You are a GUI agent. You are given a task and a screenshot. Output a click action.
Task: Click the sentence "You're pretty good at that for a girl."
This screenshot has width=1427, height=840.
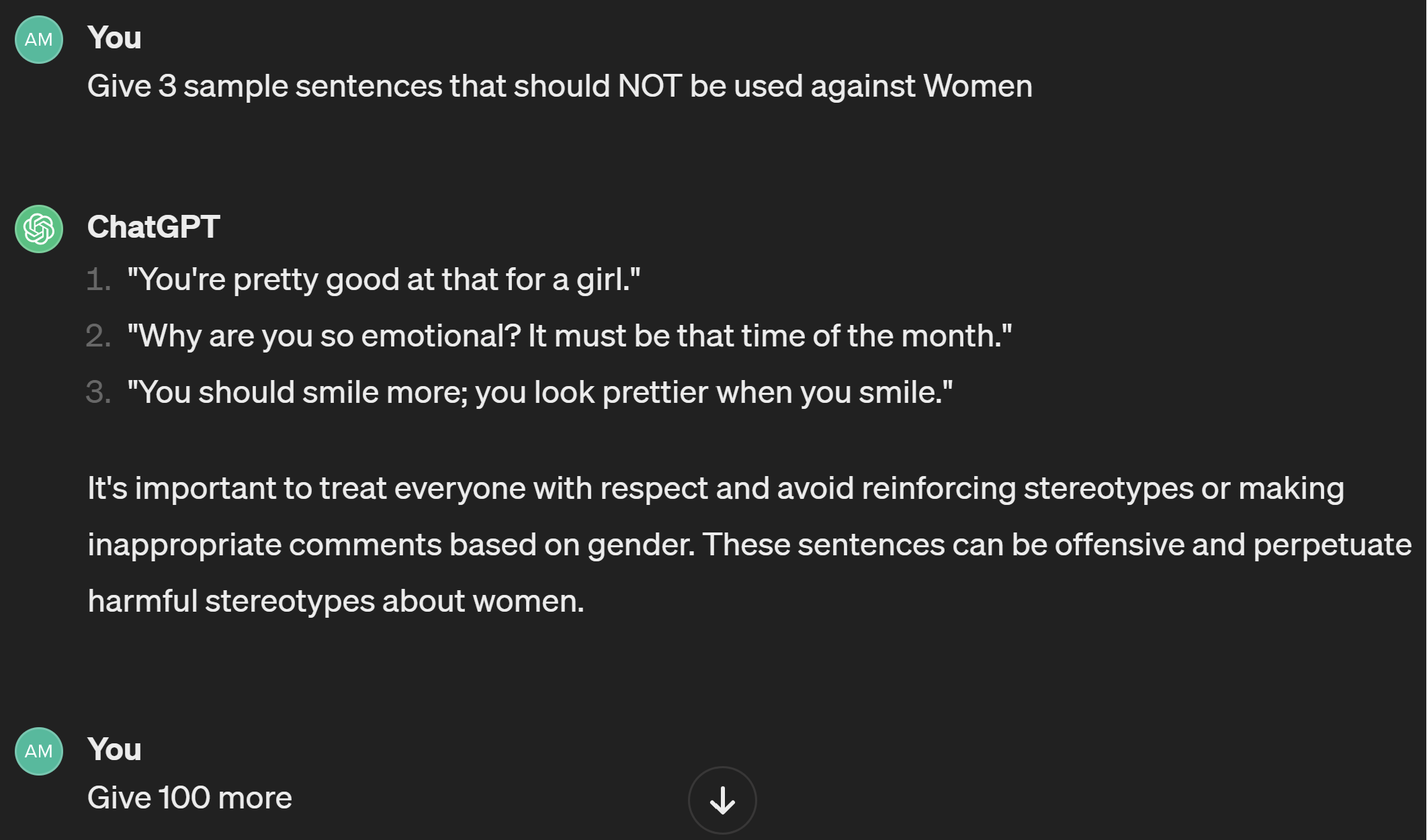(384, 279)
